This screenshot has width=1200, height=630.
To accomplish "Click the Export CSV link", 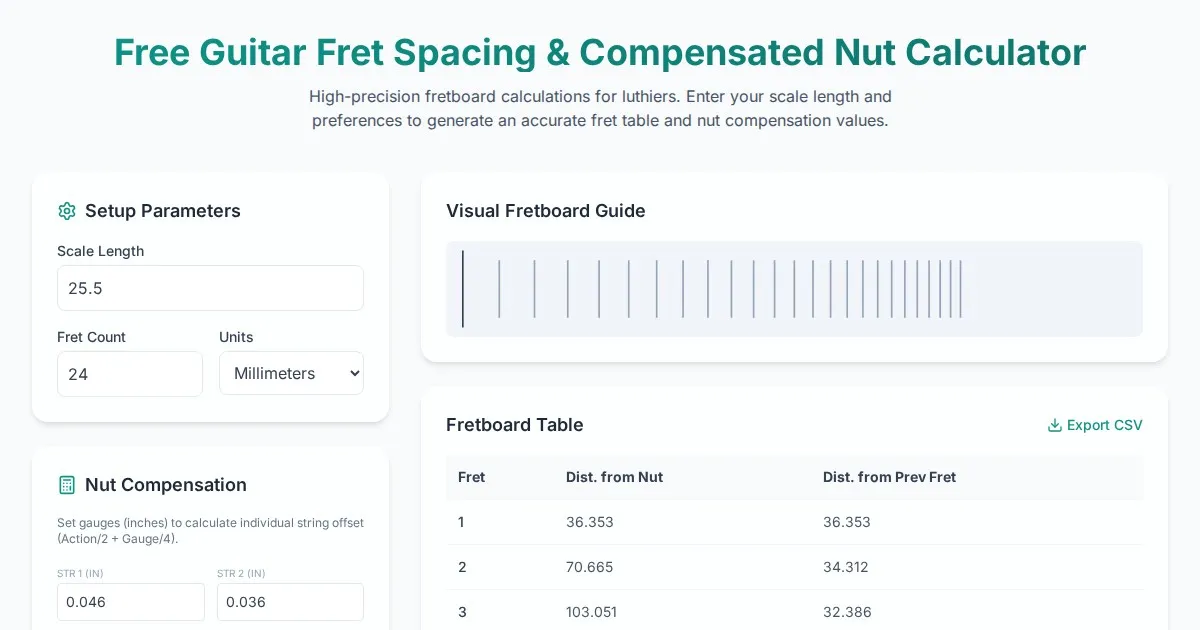I will [x=1095, y=425].
